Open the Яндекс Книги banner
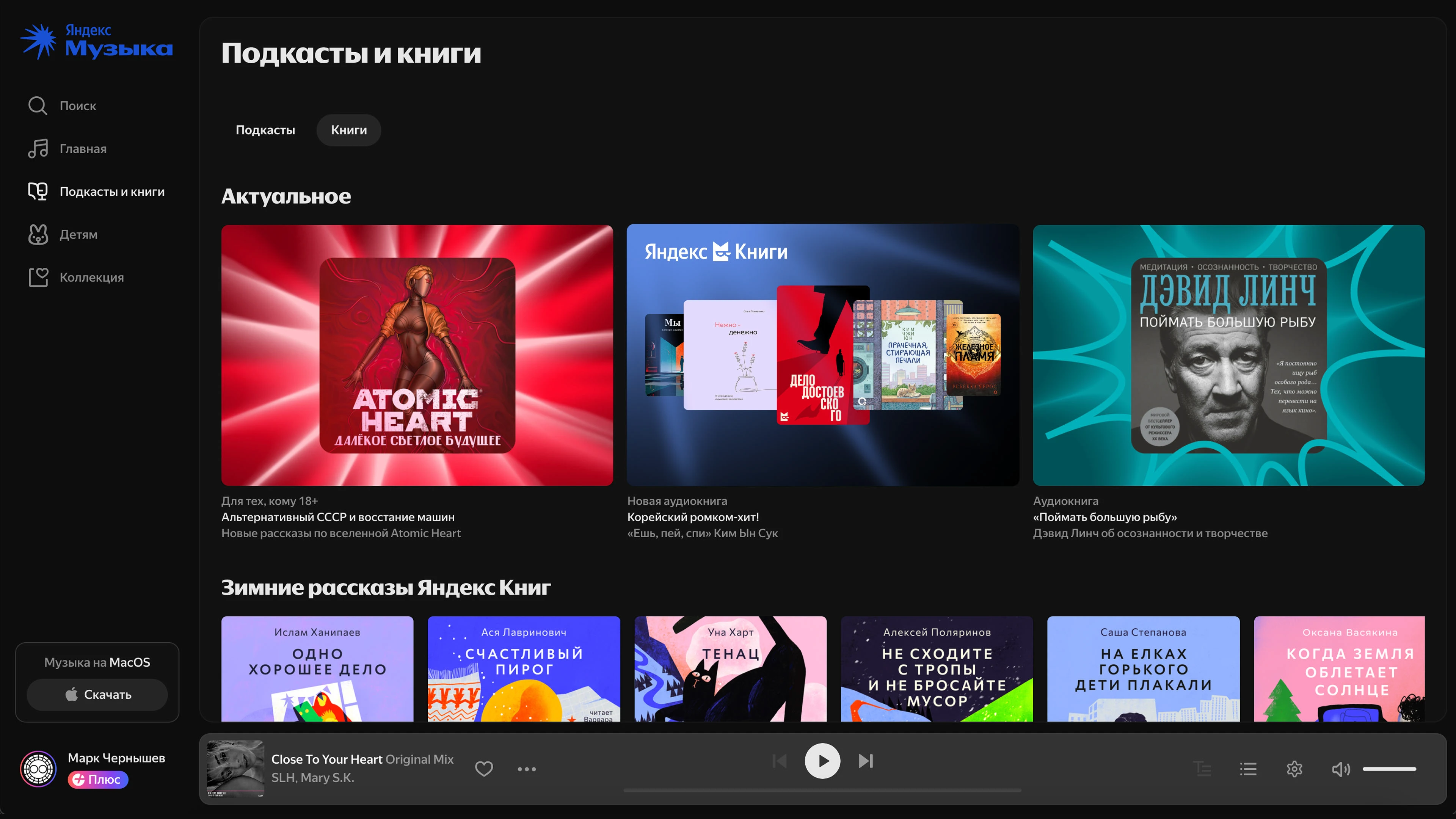The width and height of the screenshot is (1456, 819). (823, 355)
